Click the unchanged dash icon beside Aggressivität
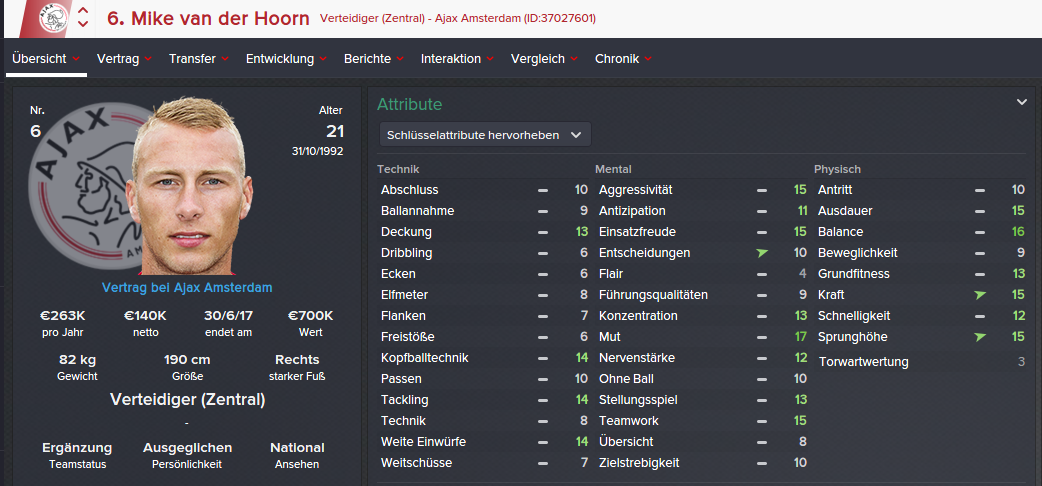Image resolution: width=1042 pixels, height=486 pixels. point(762,190)
